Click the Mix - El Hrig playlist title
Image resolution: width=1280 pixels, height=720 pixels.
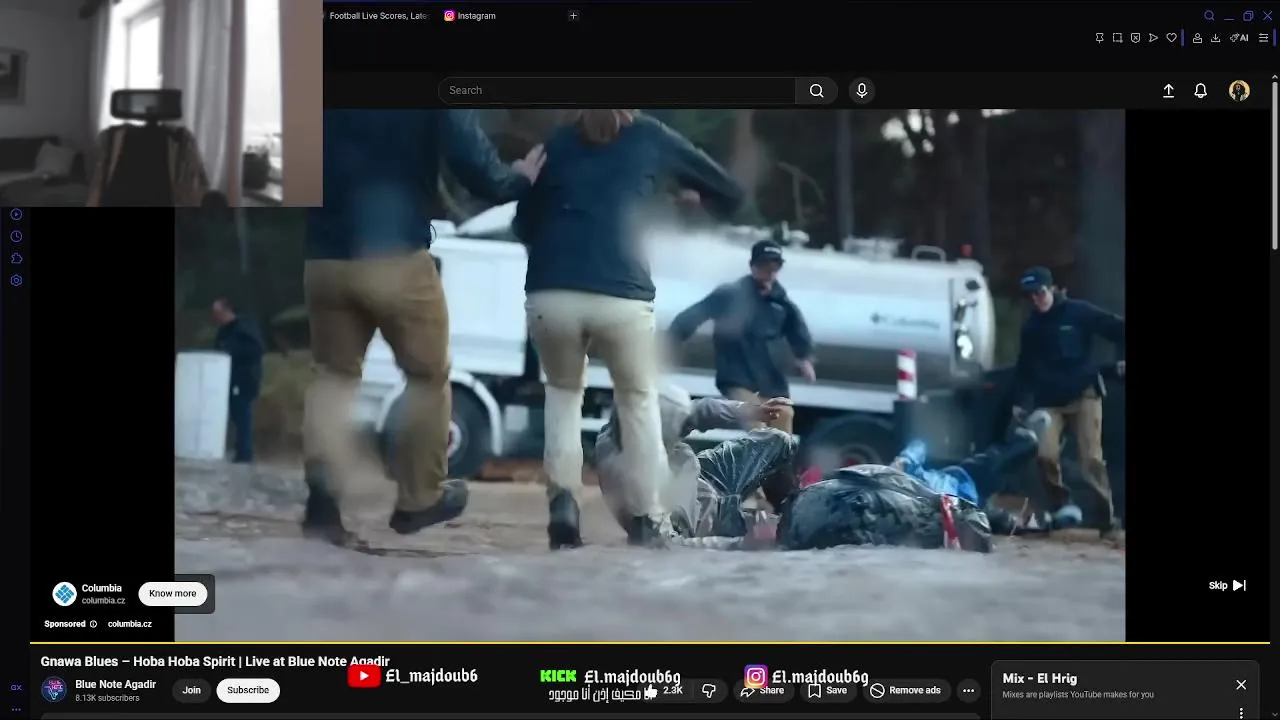[1040, 679]
